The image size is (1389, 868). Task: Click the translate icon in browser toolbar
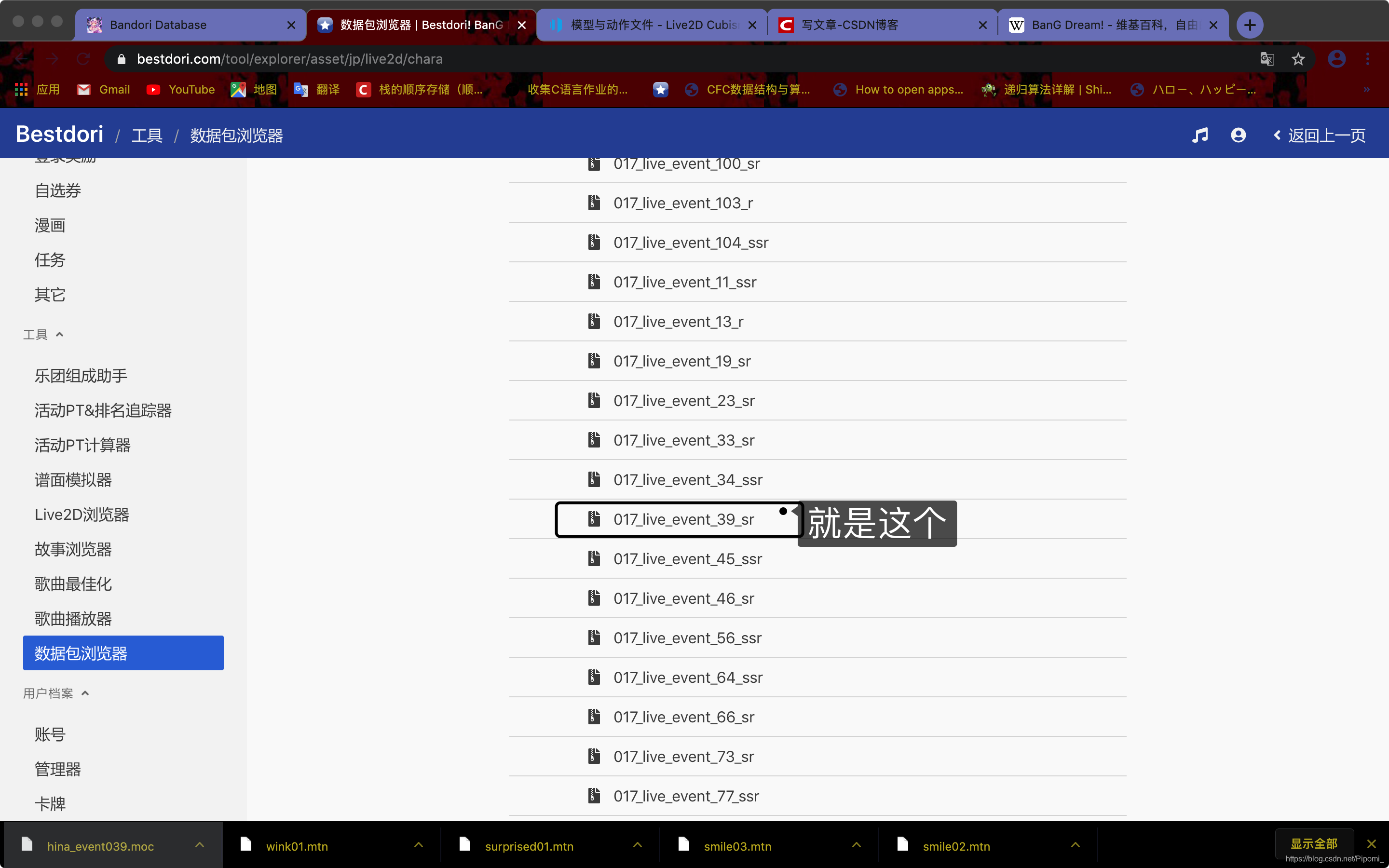[1268, 58]
